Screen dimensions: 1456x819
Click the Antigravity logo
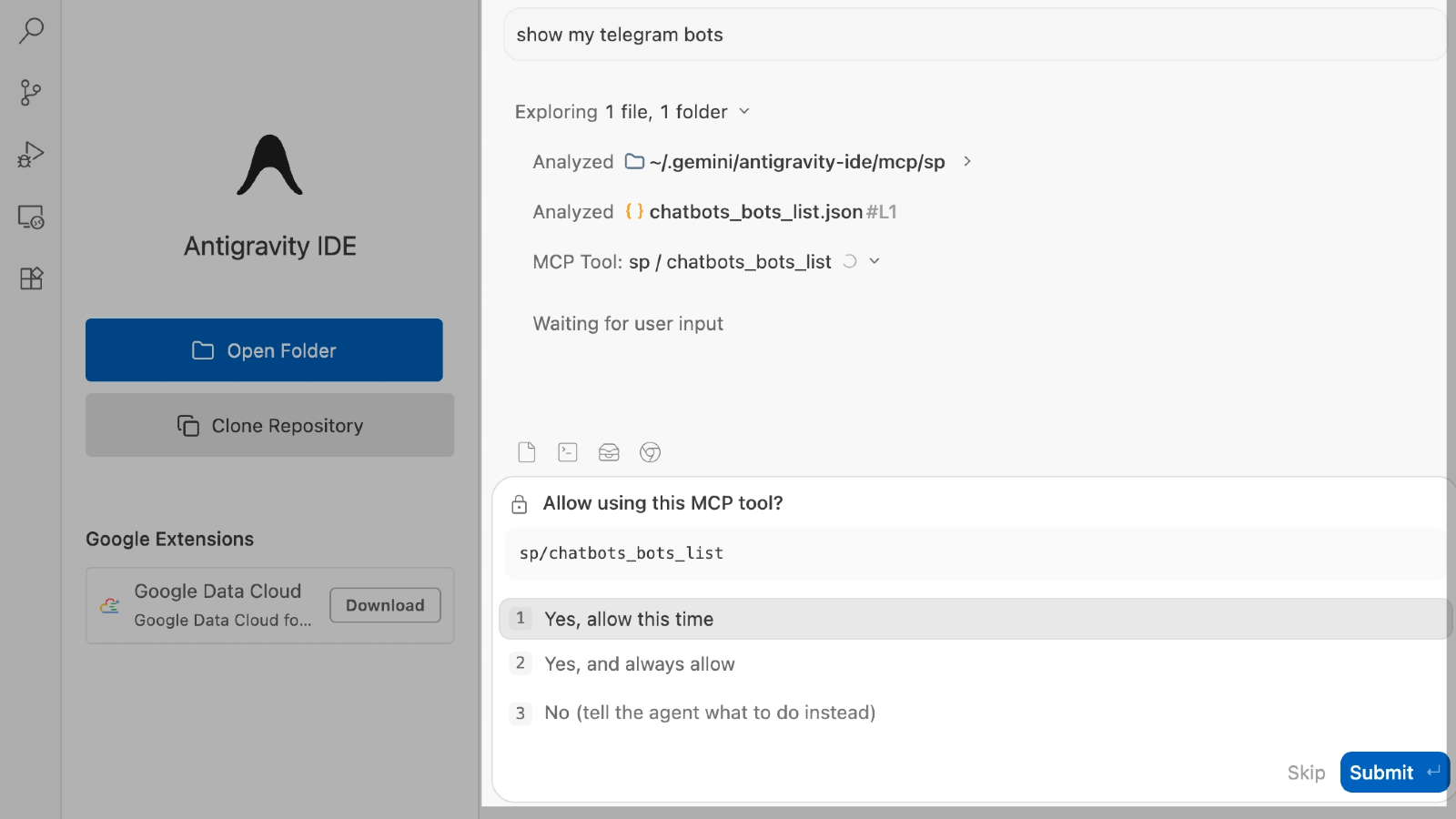pyautogui.click(x=269, y=165)
